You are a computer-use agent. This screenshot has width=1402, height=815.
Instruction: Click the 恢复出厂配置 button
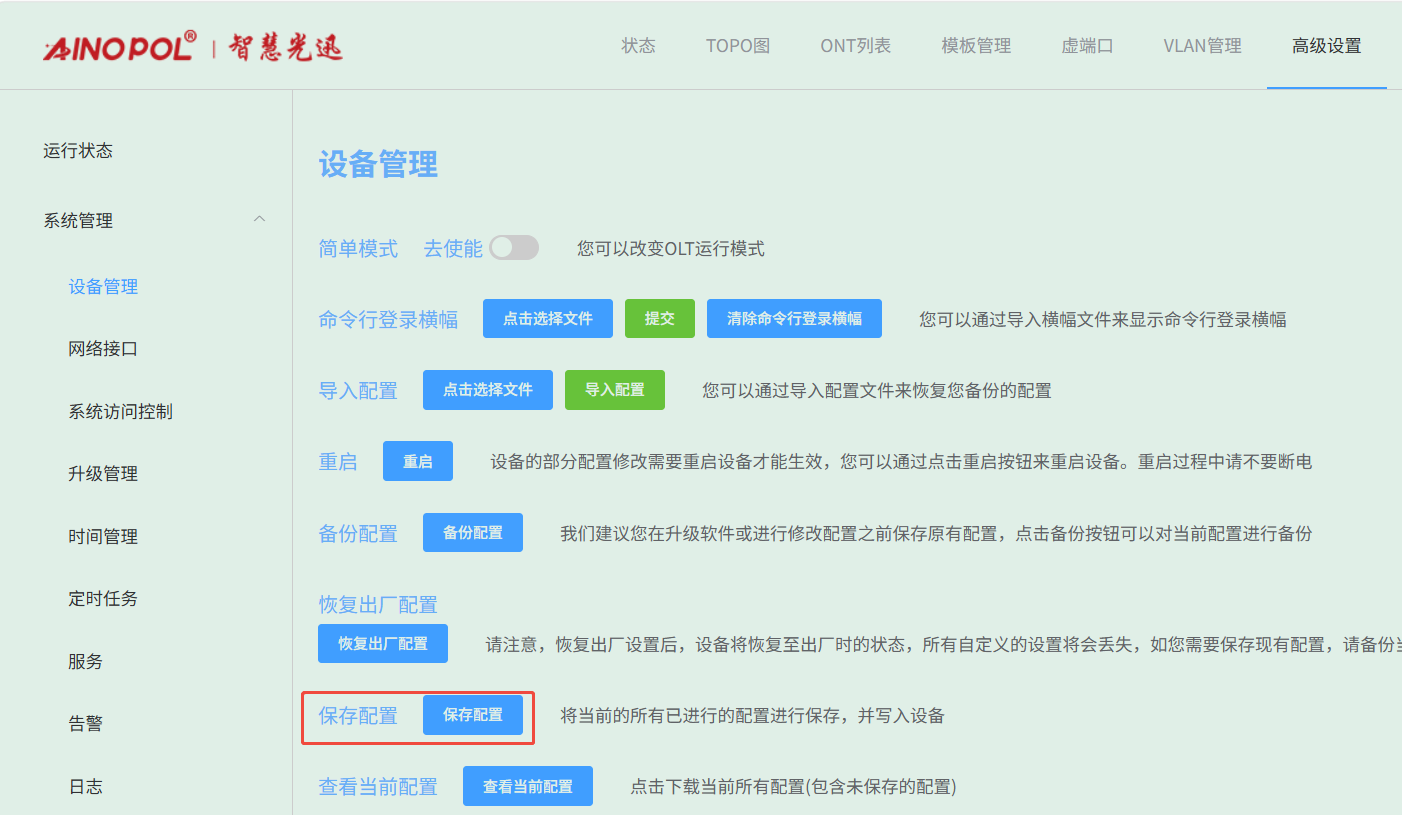(x=383, y=644)
